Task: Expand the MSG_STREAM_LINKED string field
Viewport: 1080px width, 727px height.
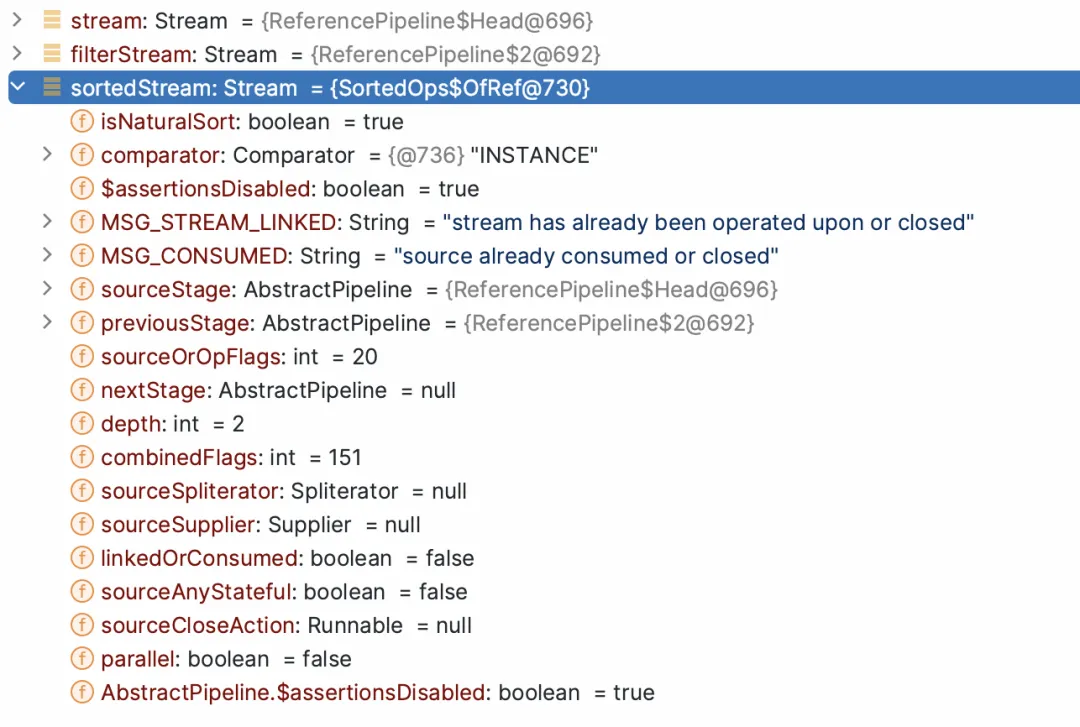Action: 47,222
